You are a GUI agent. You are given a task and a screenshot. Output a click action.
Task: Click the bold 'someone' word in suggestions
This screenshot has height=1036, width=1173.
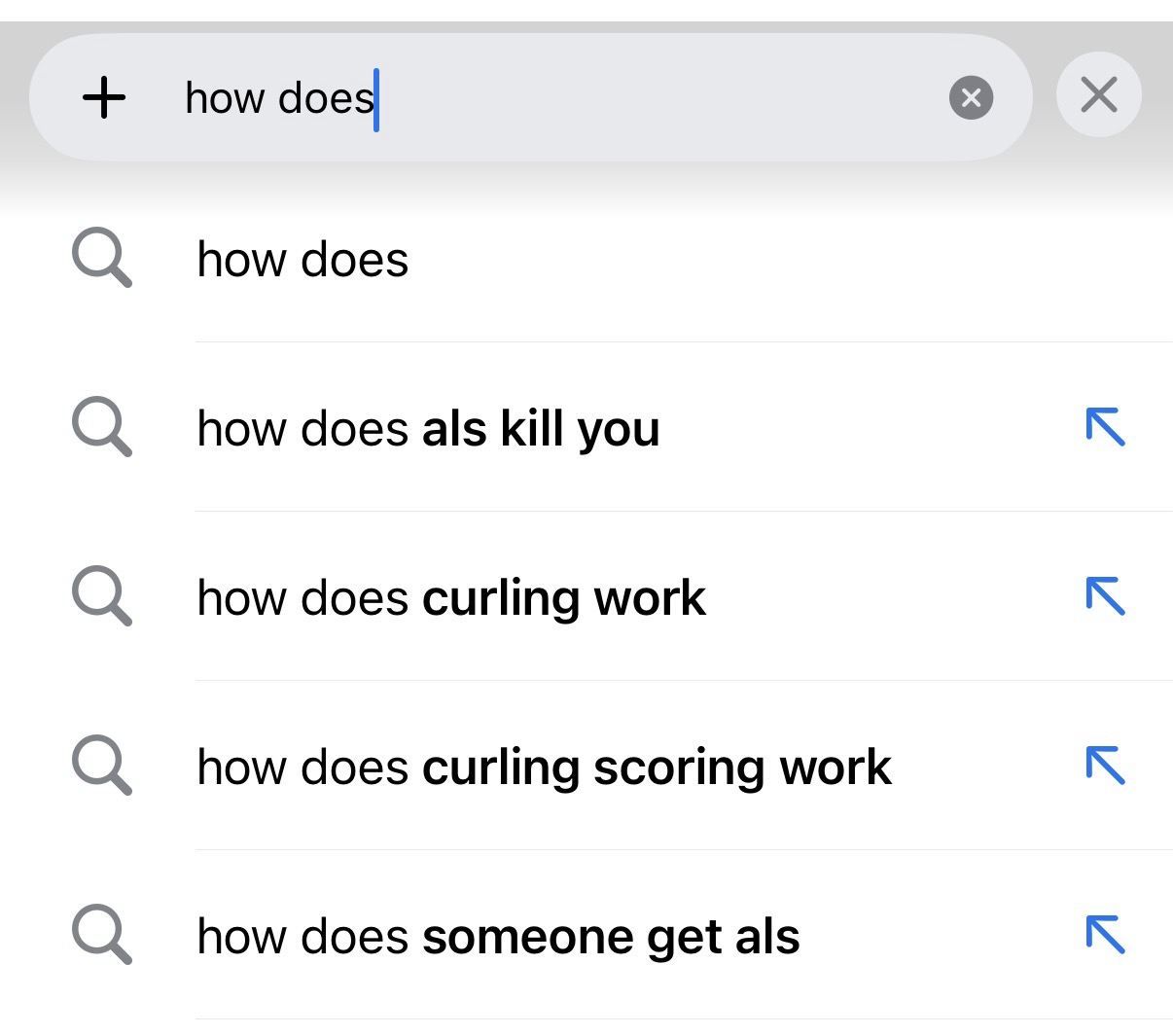click(526, 937)
